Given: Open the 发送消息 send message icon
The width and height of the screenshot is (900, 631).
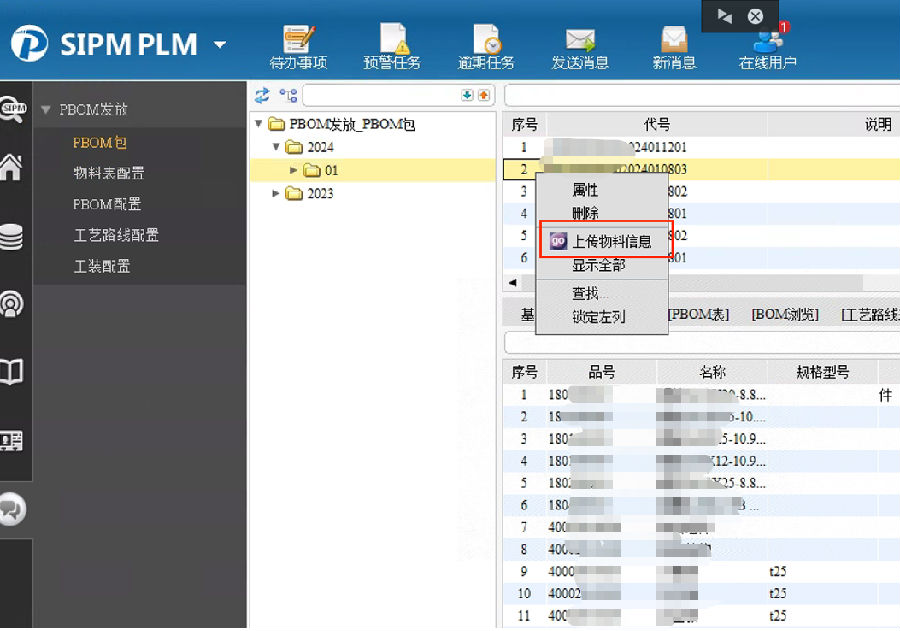Looking at the screenshot, I should click(580, 42).
